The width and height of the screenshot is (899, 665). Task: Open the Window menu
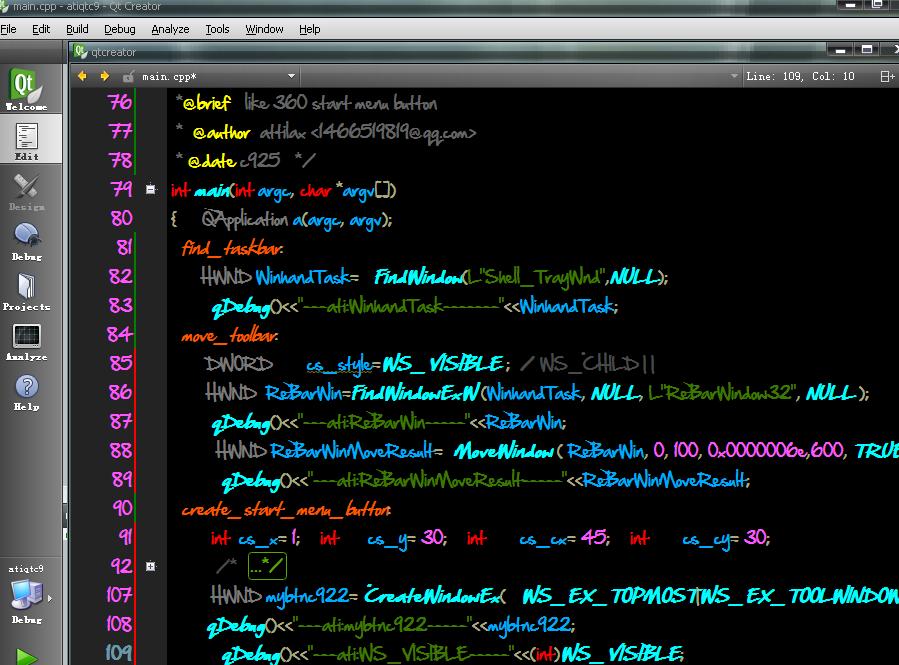[264, 29]
